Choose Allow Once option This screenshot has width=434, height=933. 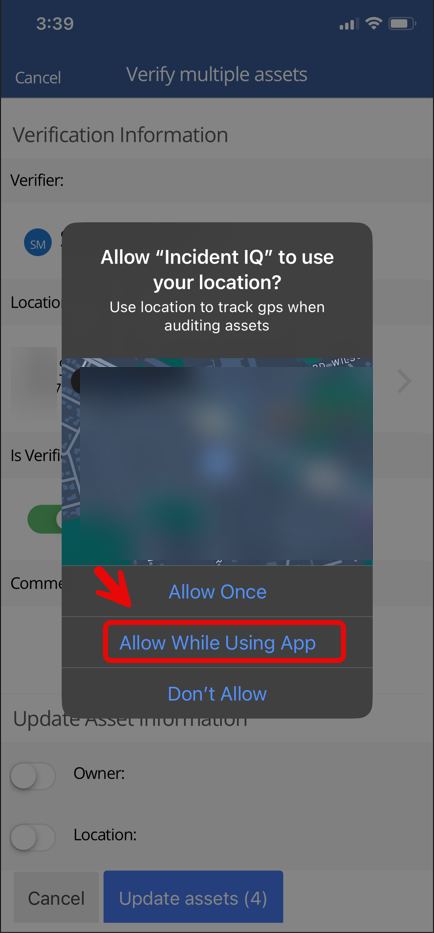point(217,591)
